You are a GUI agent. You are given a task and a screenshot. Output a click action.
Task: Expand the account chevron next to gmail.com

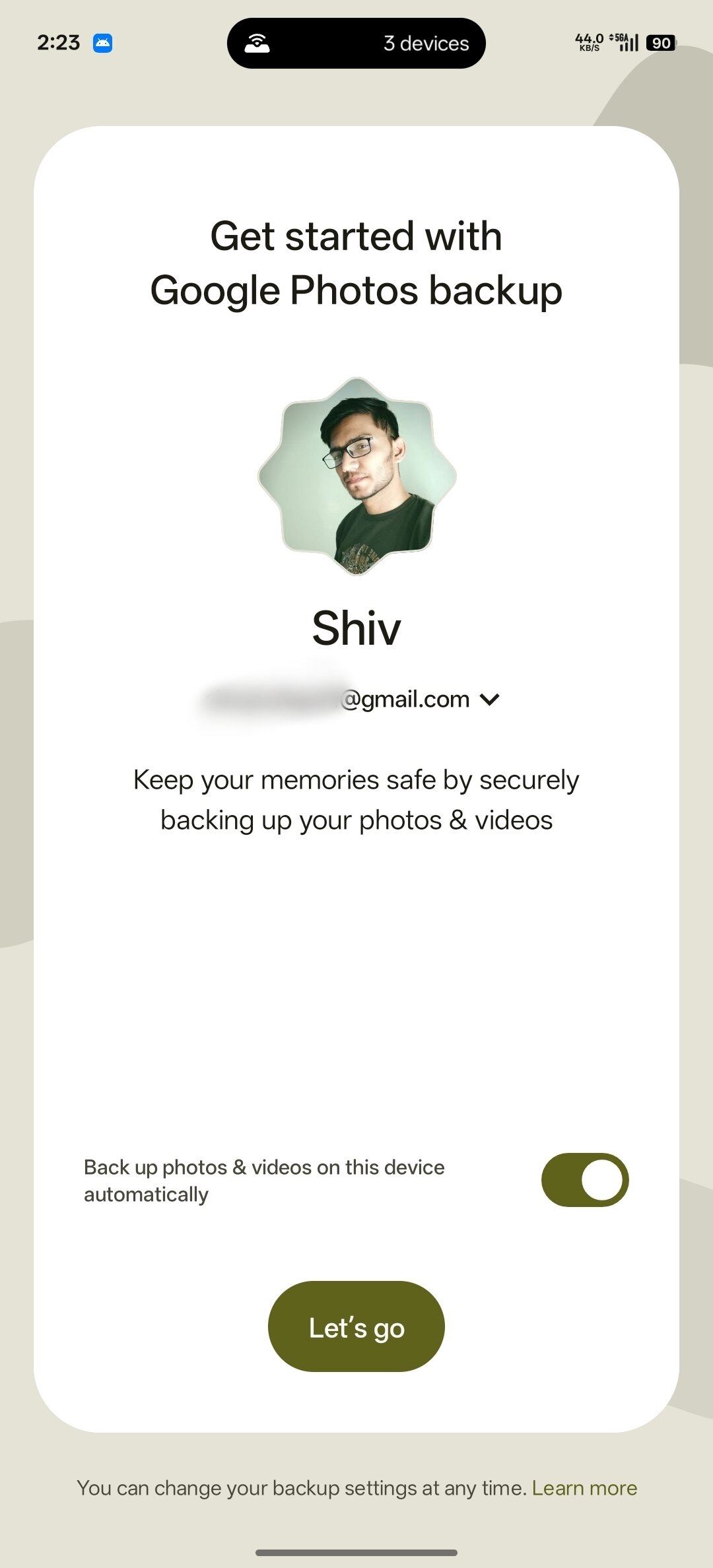pyautogui.click(x=490, y=700)
